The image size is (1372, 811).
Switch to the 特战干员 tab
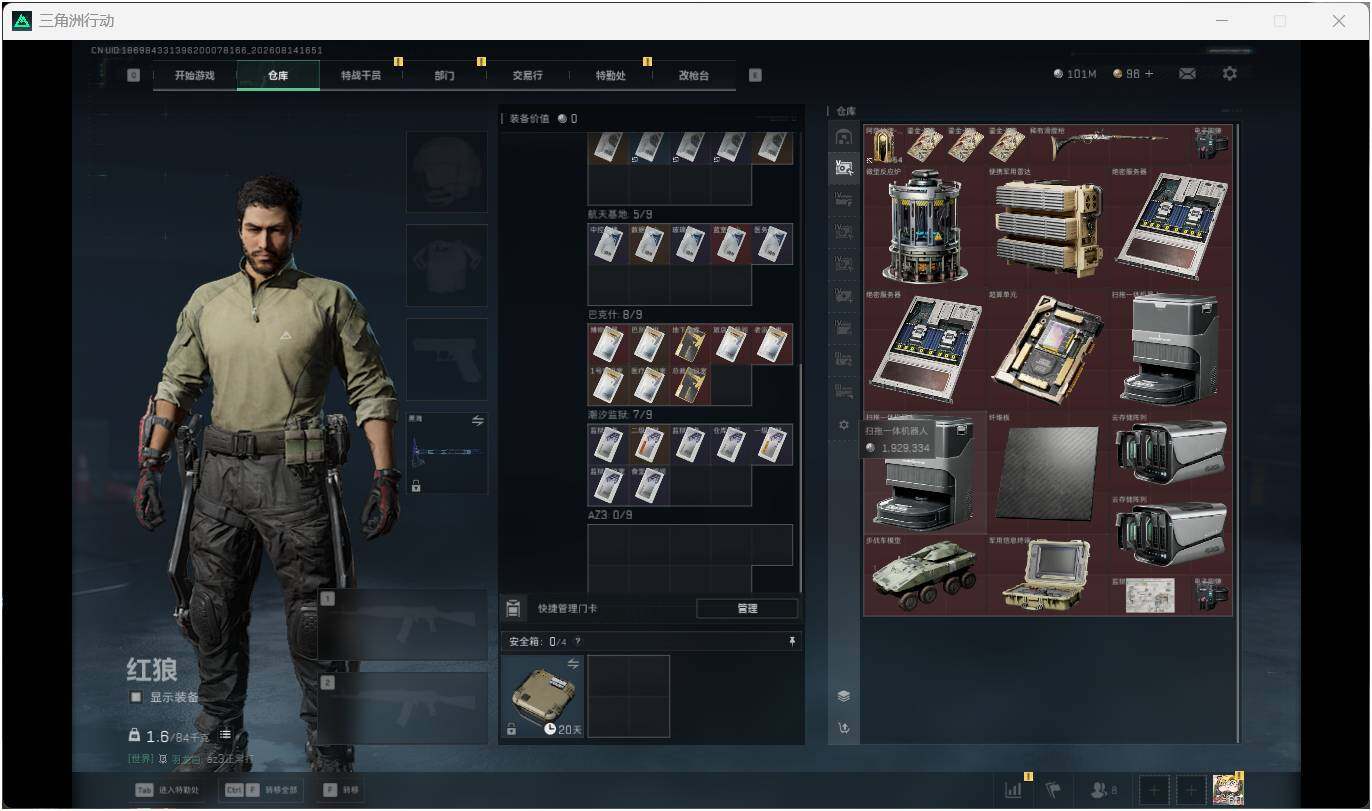tap(361, 75)
